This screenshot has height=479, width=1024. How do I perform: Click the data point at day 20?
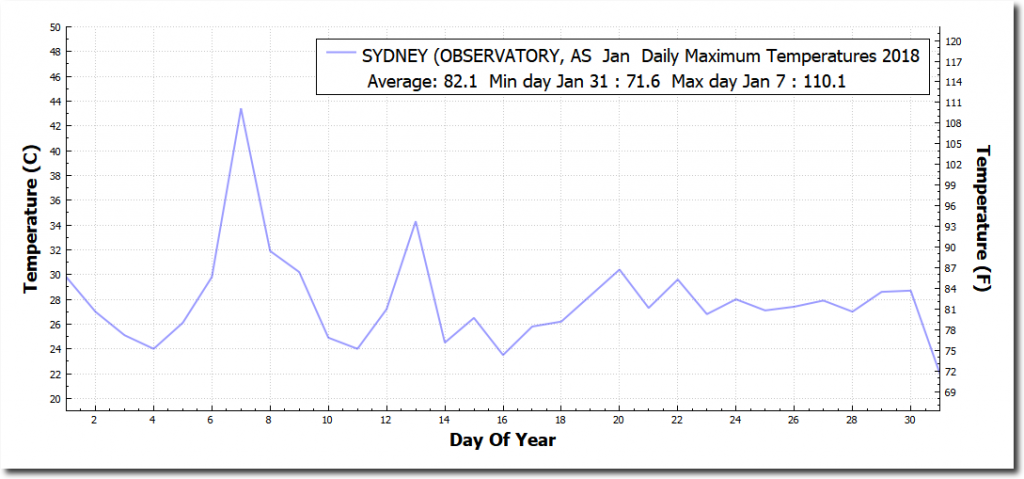619,270
